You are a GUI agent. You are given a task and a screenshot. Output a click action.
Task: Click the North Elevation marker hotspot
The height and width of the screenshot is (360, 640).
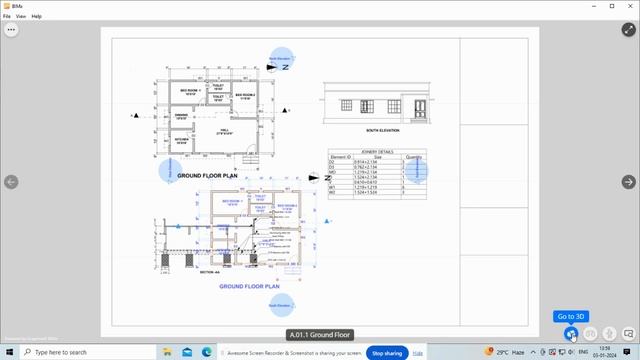[281, 59]
